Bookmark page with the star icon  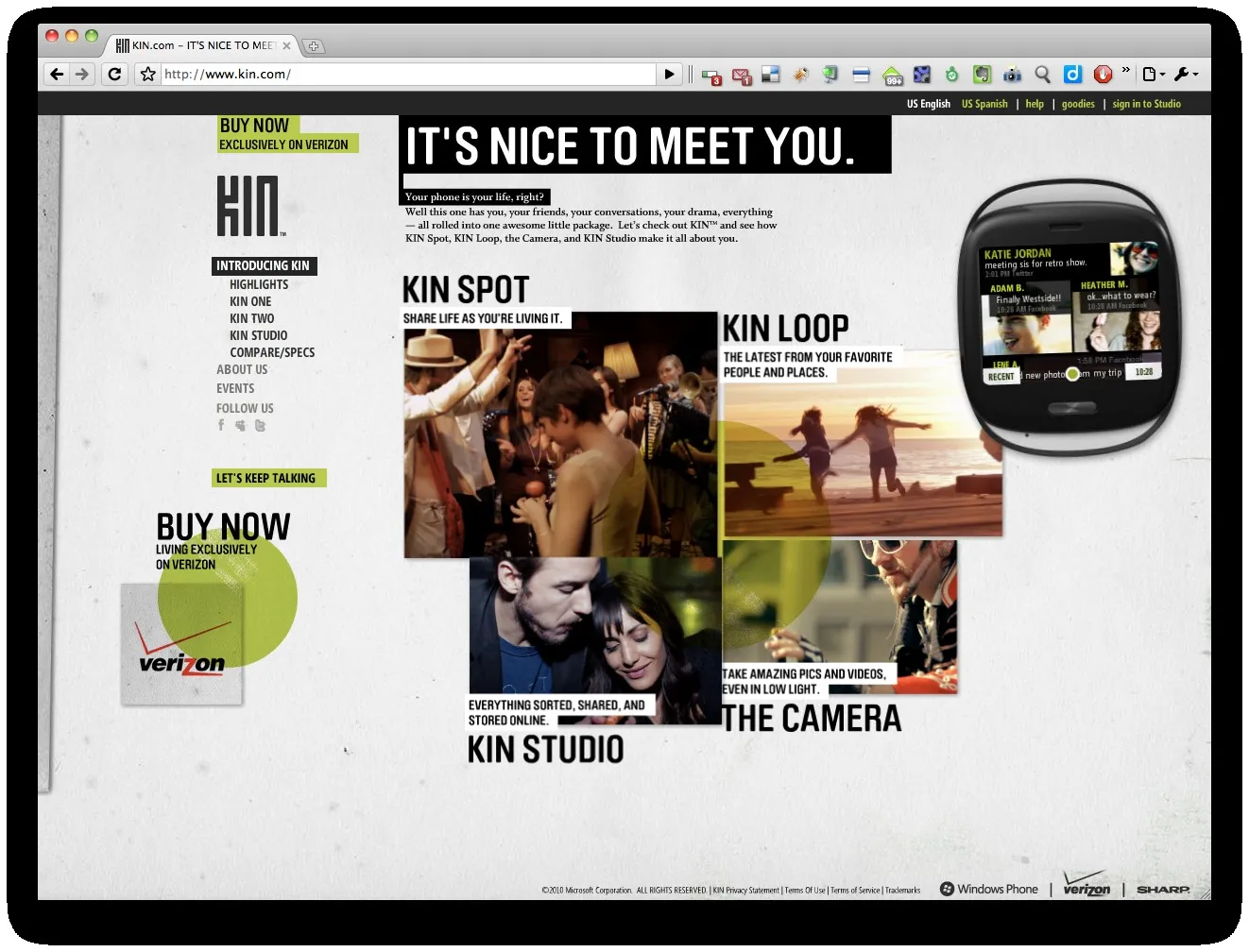[x=147, y=74]
